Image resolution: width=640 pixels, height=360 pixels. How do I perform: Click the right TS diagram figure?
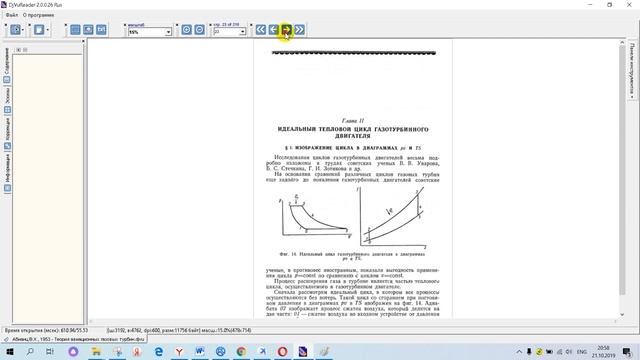[393, 217]
